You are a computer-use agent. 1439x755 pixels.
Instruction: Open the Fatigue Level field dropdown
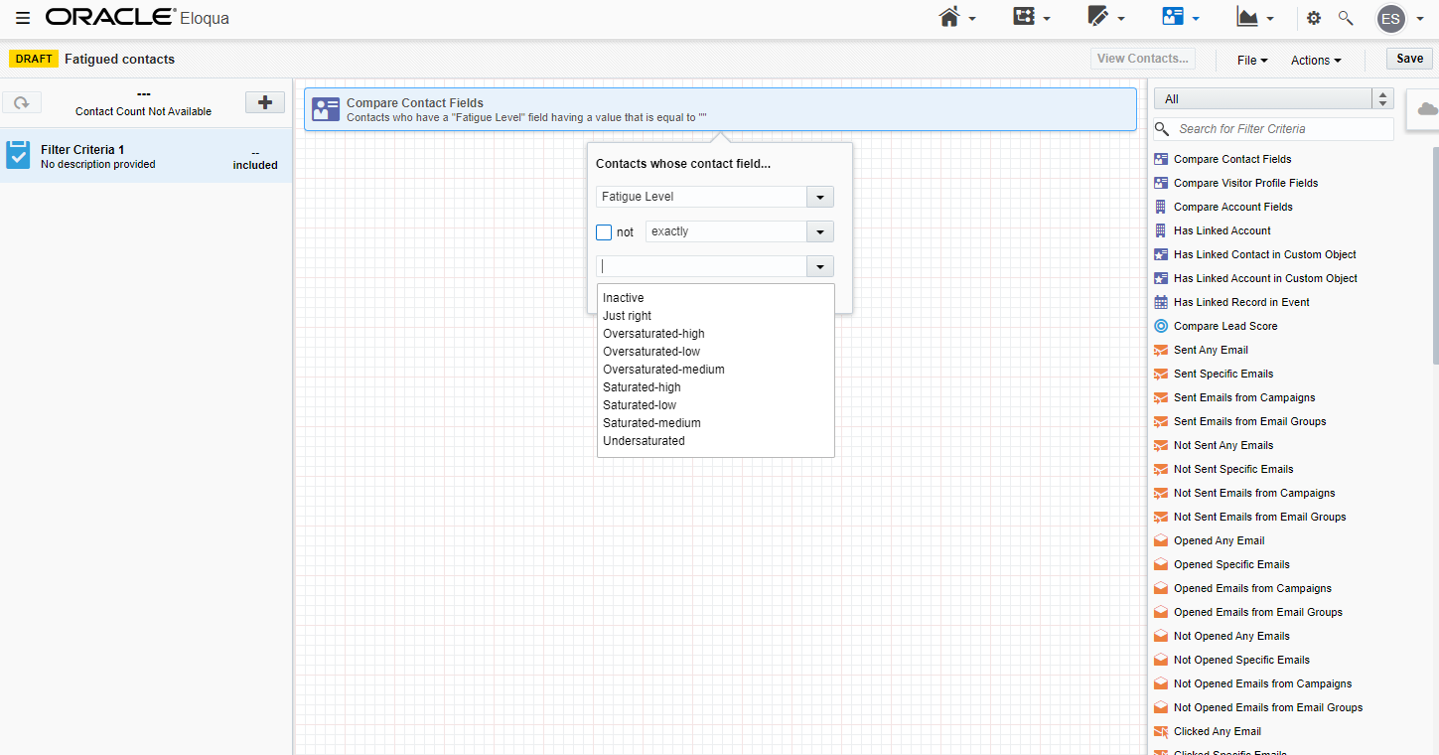click(x=819, y=196)
